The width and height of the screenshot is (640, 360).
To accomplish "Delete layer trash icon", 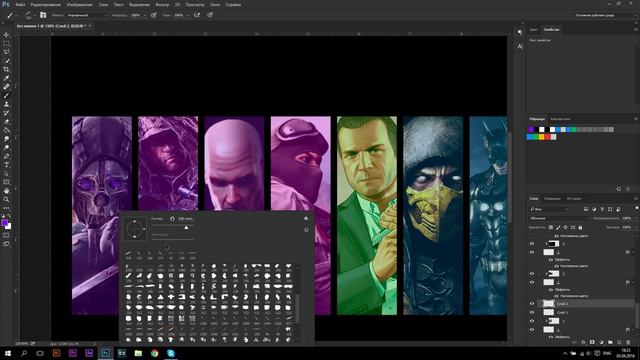I will (628, 342).
